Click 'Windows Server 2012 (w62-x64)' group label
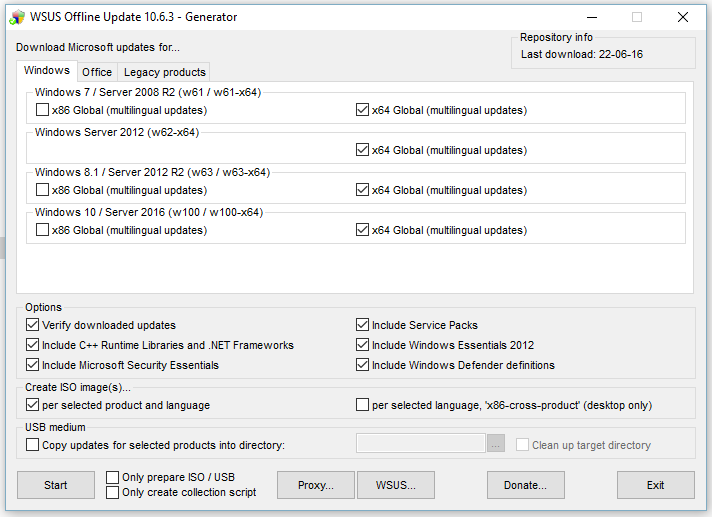Screen dimensions: 712x517 tap(117, 132)
